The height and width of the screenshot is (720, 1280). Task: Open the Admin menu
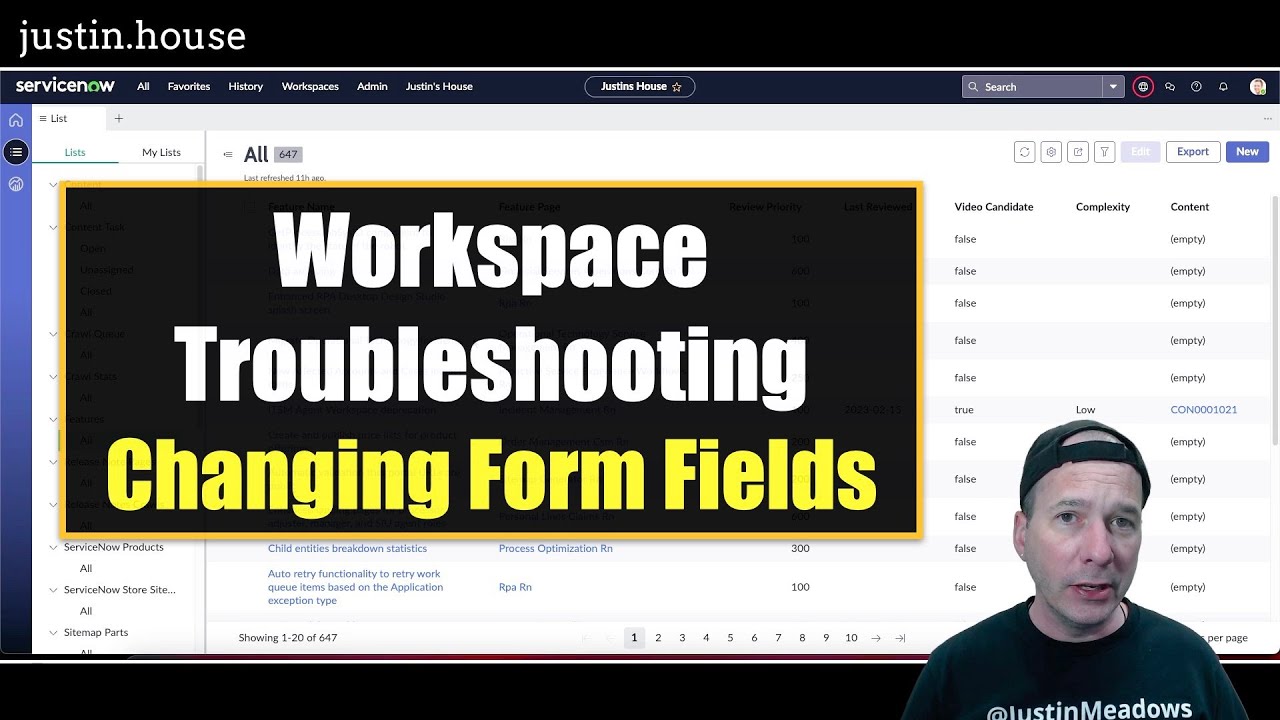pos(372,87)
